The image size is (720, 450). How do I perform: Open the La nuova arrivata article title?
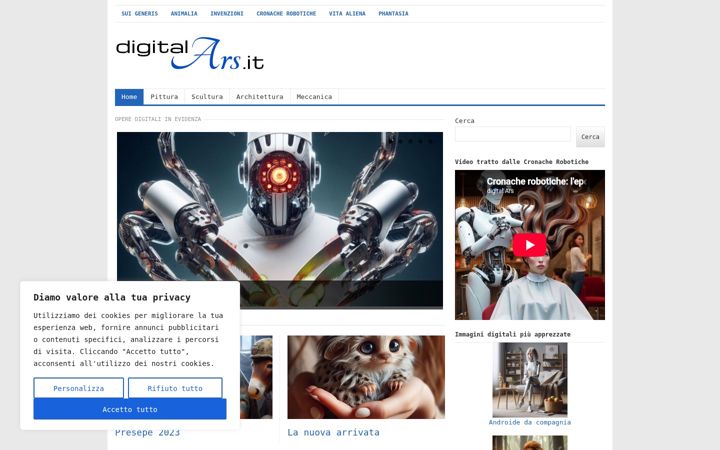[333, 433]
